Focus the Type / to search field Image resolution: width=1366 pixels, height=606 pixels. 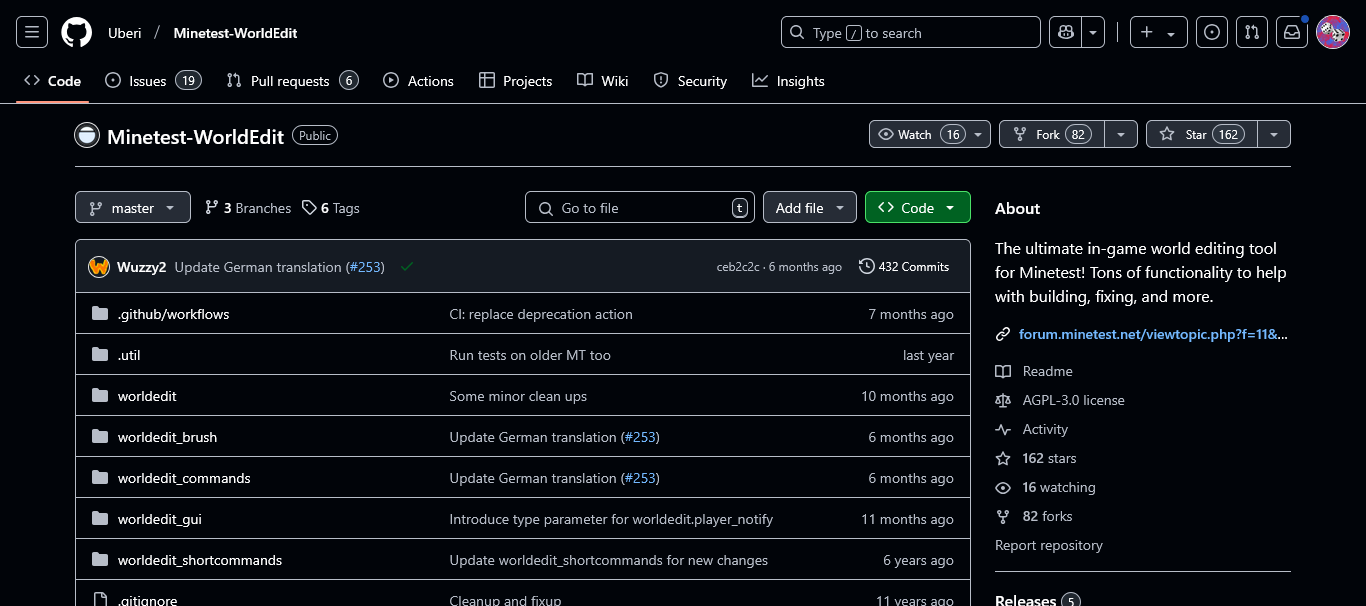[x=911, y=33]
